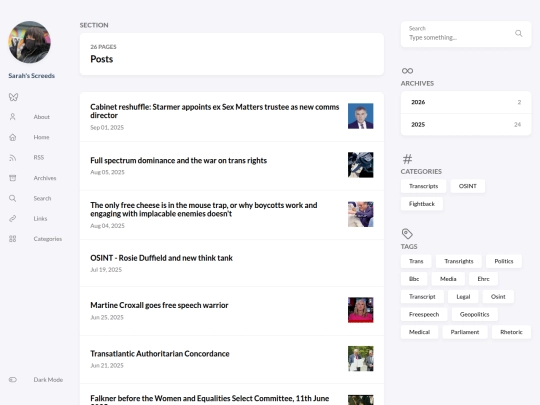Select the Media tag
Screen dimensions: 540x405
coord(448,279)
